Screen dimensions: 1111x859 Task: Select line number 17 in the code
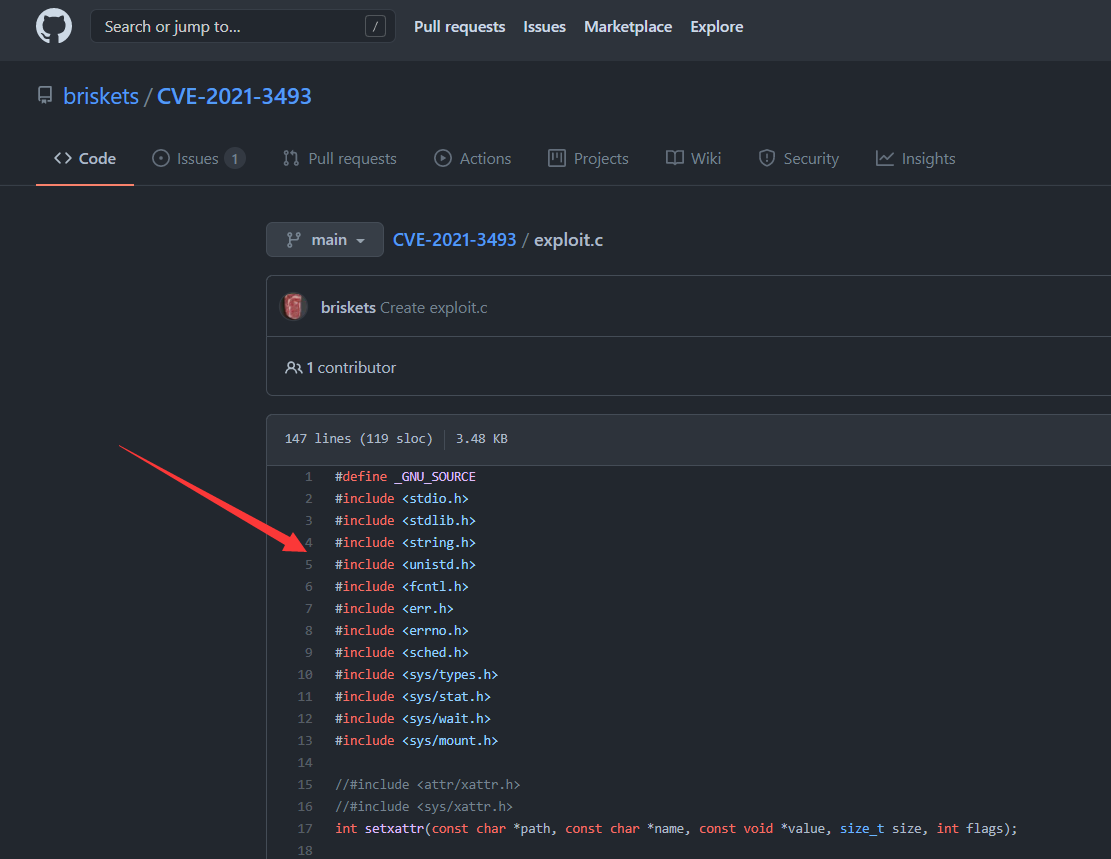[x=305, y=828]
